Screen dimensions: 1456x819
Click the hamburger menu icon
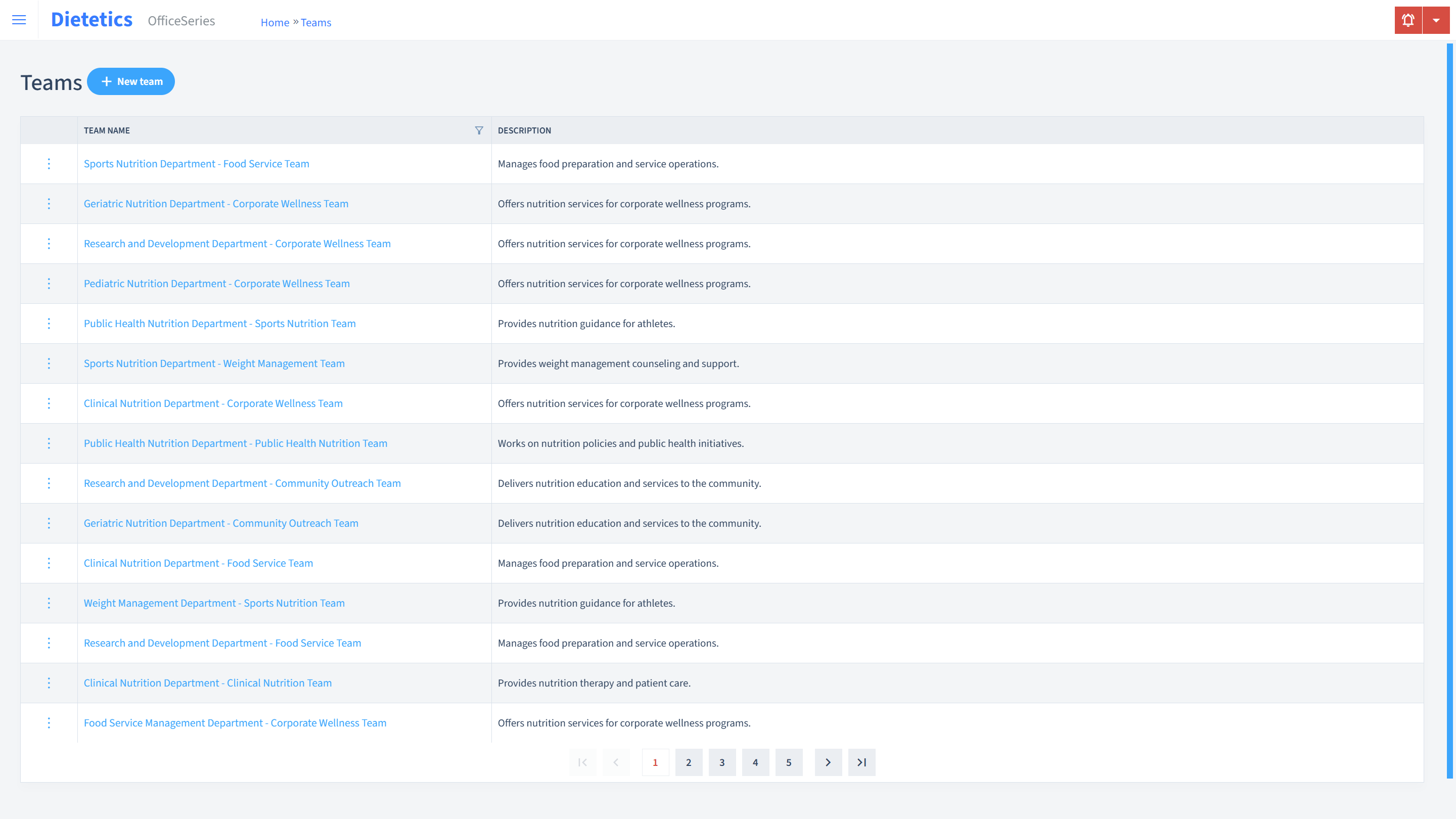19,20
